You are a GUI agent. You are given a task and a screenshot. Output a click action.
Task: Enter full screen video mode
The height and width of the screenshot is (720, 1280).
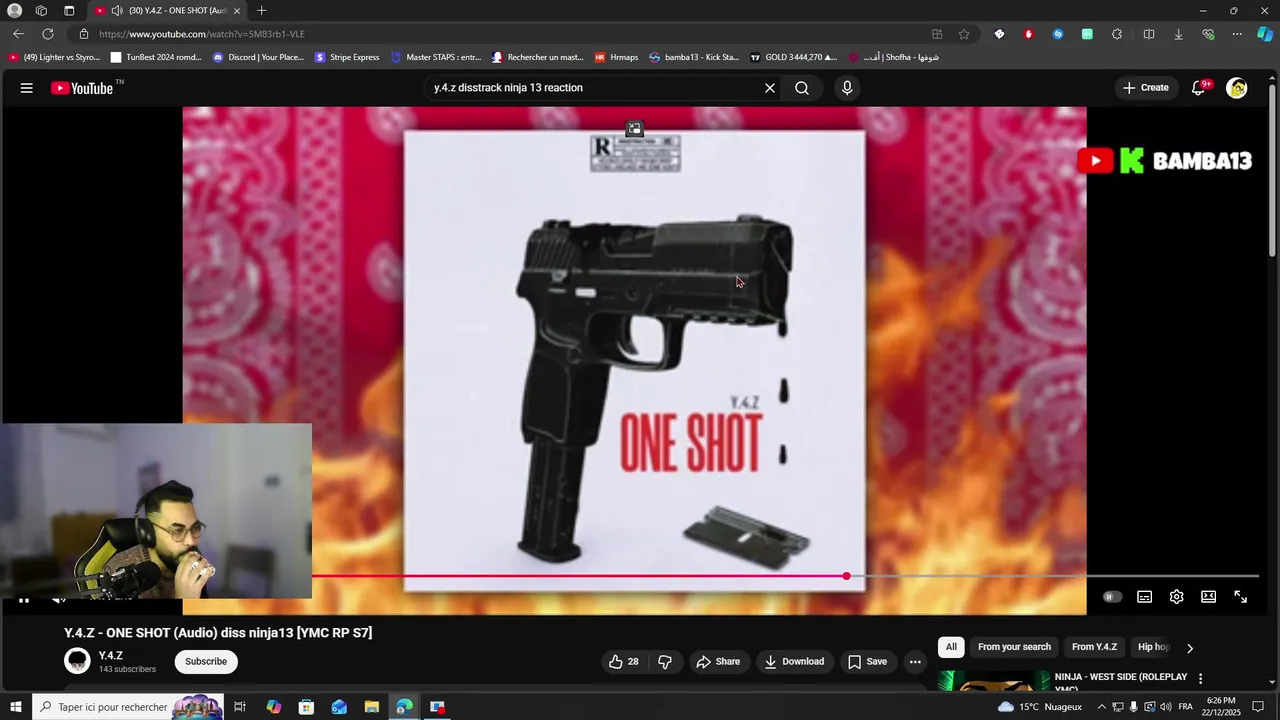point(1241,597)
